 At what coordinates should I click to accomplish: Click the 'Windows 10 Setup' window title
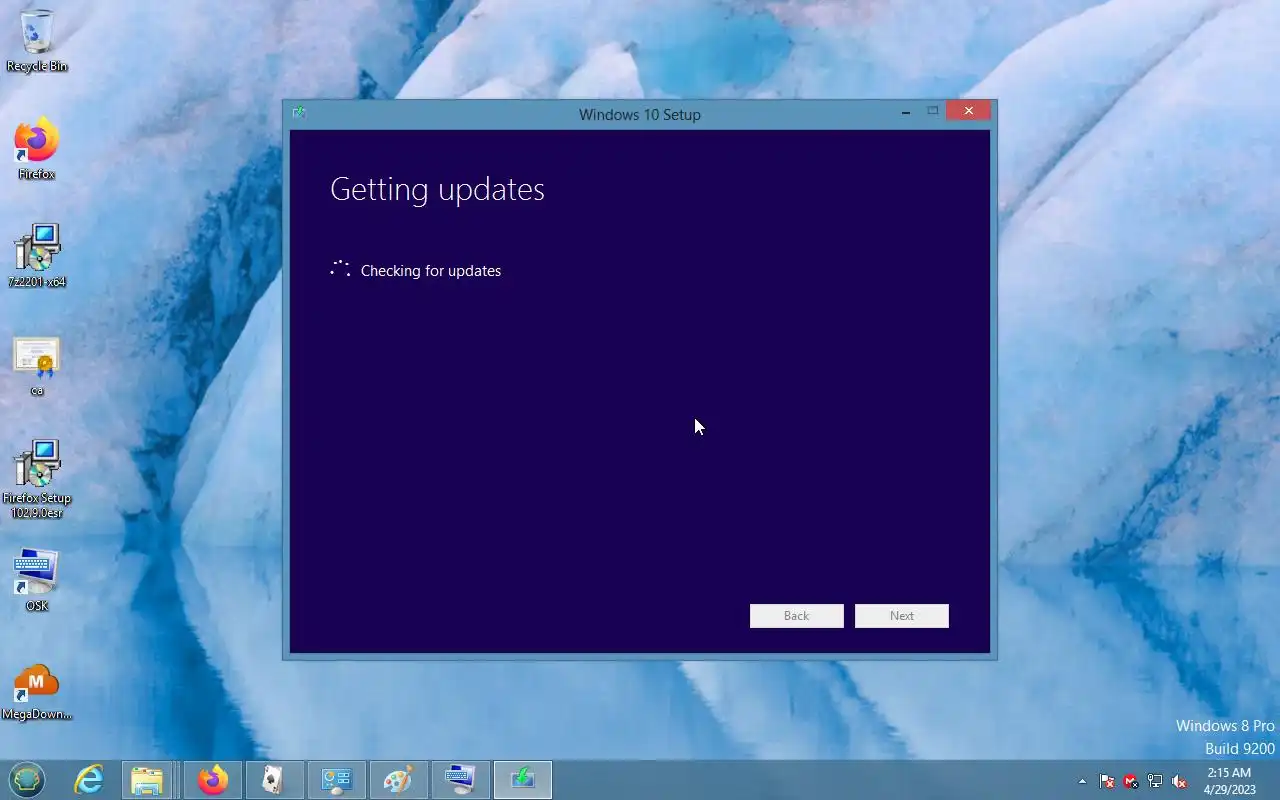tap(640, 114)
